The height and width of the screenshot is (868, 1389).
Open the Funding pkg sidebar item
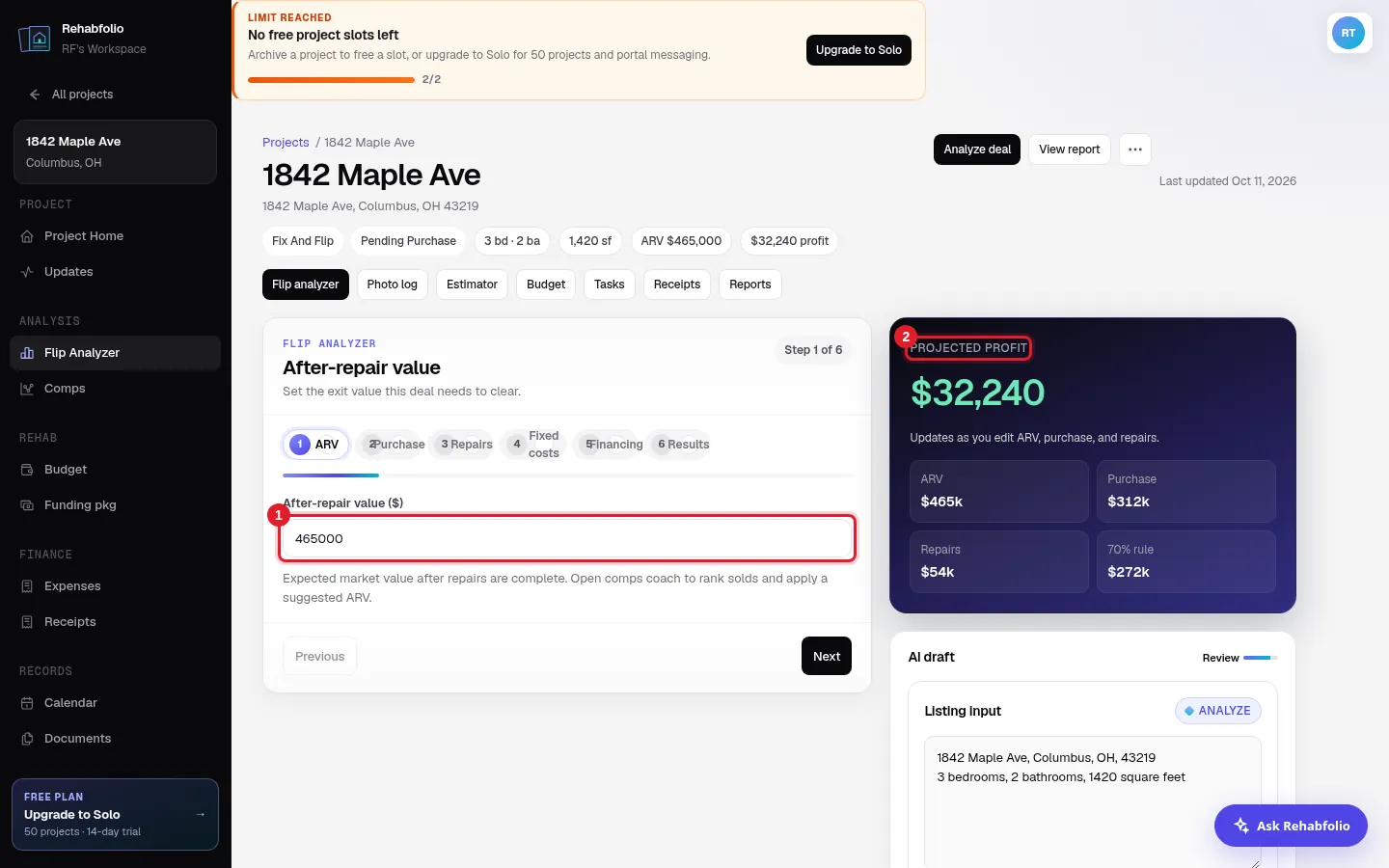115,505
